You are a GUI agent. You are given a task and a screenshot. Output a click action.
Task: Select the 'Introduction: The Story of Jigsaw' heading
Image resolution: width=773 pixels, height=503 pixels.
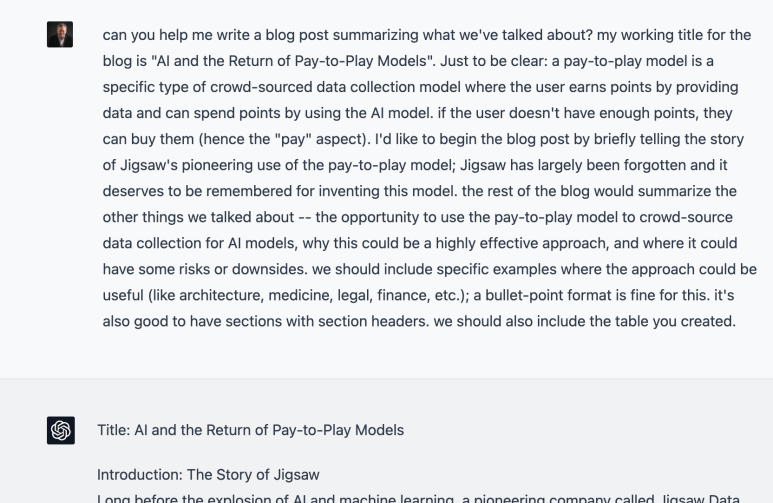point(208,475)
